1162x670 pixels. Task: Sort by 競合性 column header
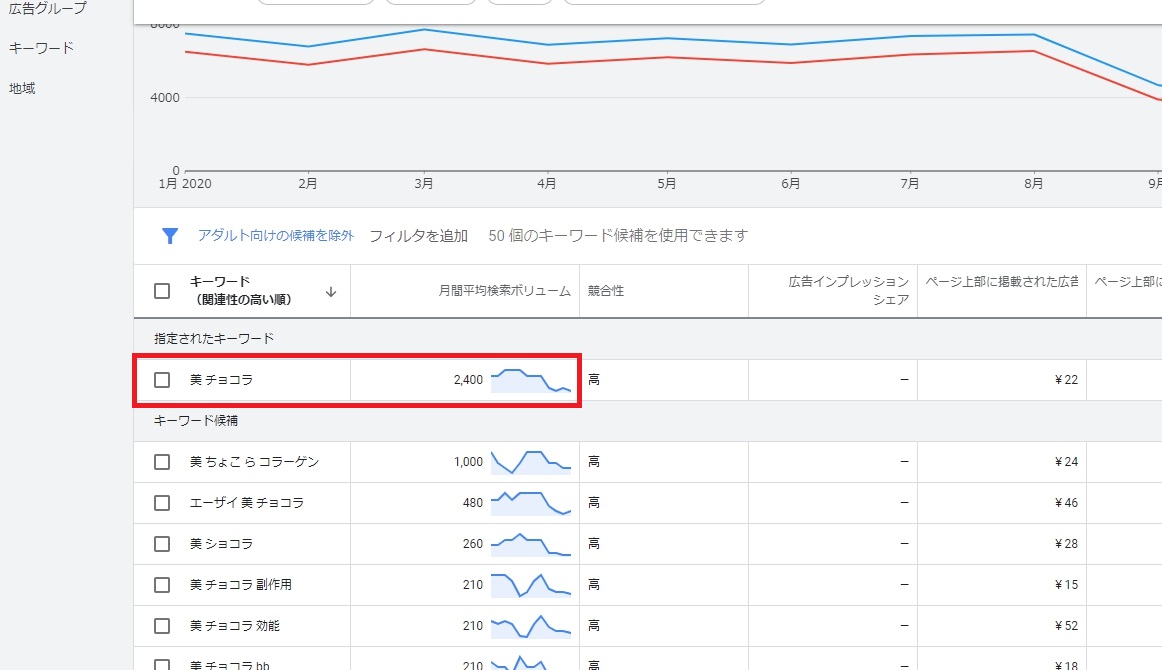606,291
